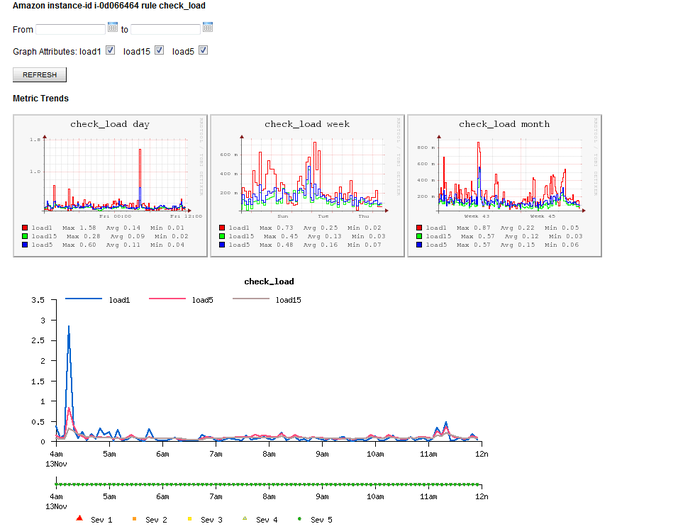Image resolution: width=700 pixels, height=529 pixels.
Task: Click the 11am label on severity timeline
Action: tap(428, 496)
